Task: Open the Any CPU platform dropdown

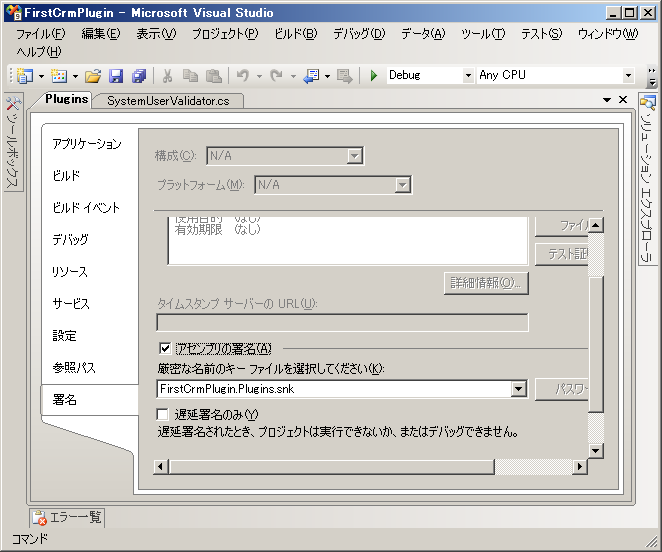Action: [x=627, y=75]
